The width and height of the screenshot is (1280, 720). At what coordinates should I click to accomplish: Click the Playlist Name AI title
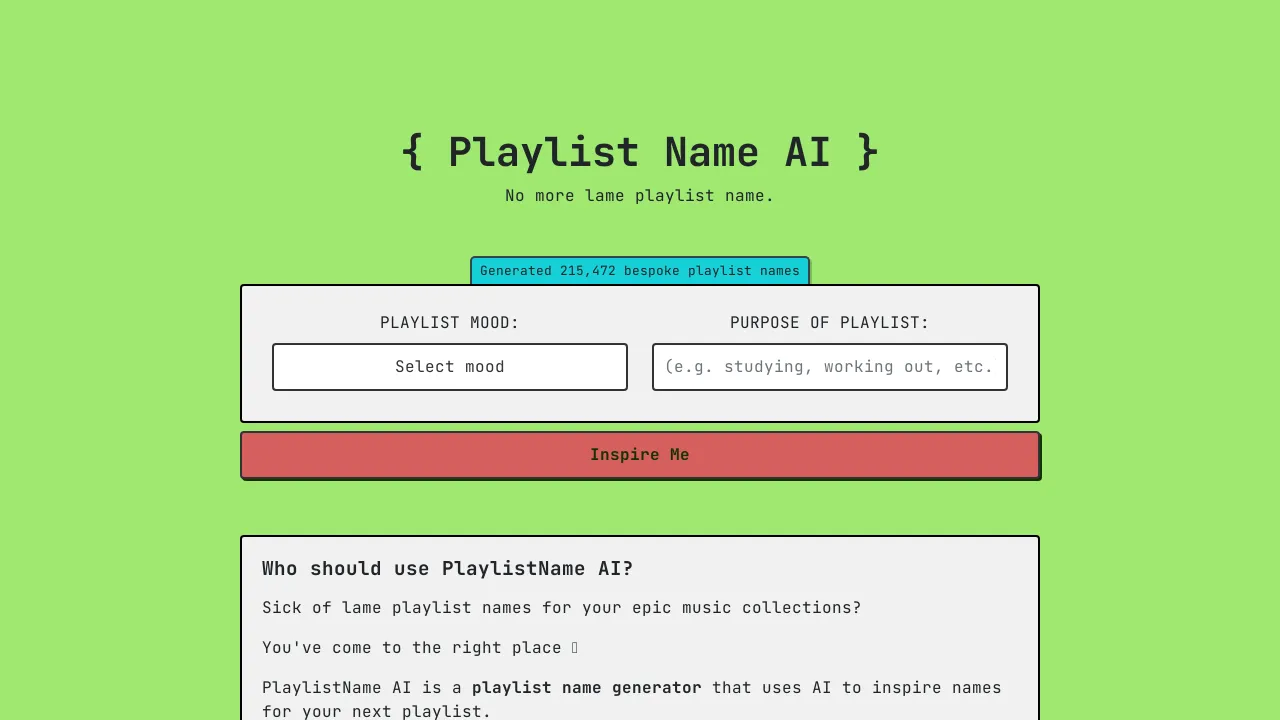pyautogui.click(x=640, y=152)
